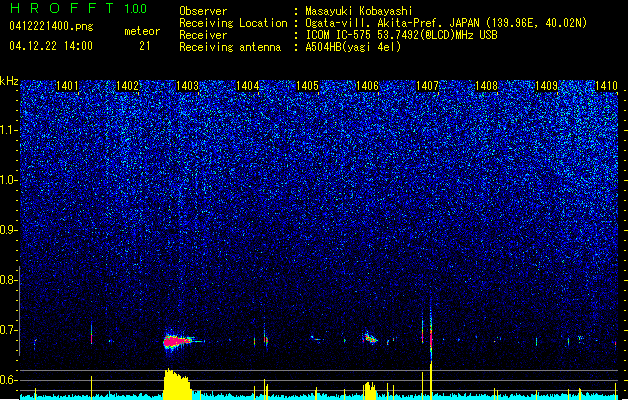Click the large yellow intensity block below 1403
The image size is (629, 400).
[x=177, y=384]
